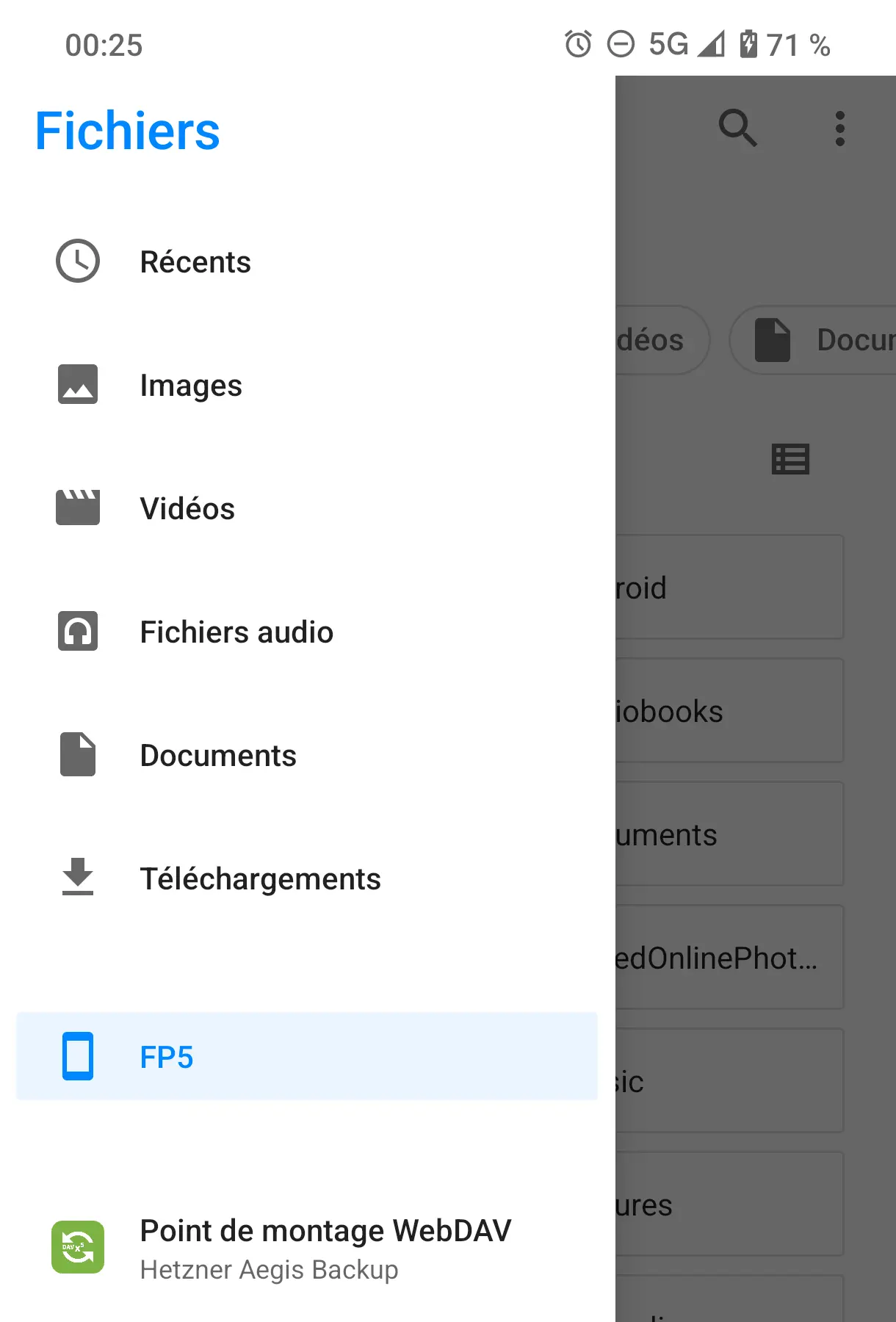Image resolution: width=896 pixels, height=1322 pixels.
Task: Tap the Images picture icon
Action: tap(78, 385)
